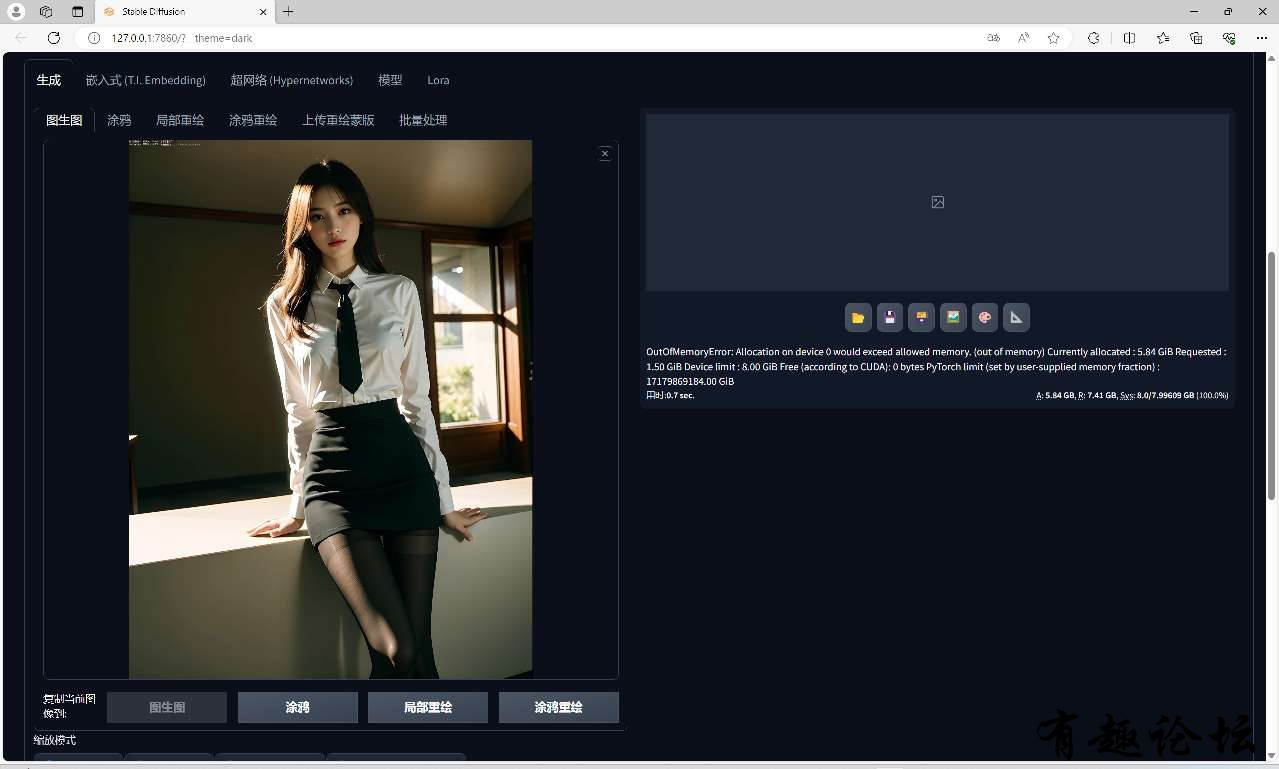The image size is (1279, 769).
Task: Open the browser workspaces icon
Action: pyautogui.click(x=46, y=12)
